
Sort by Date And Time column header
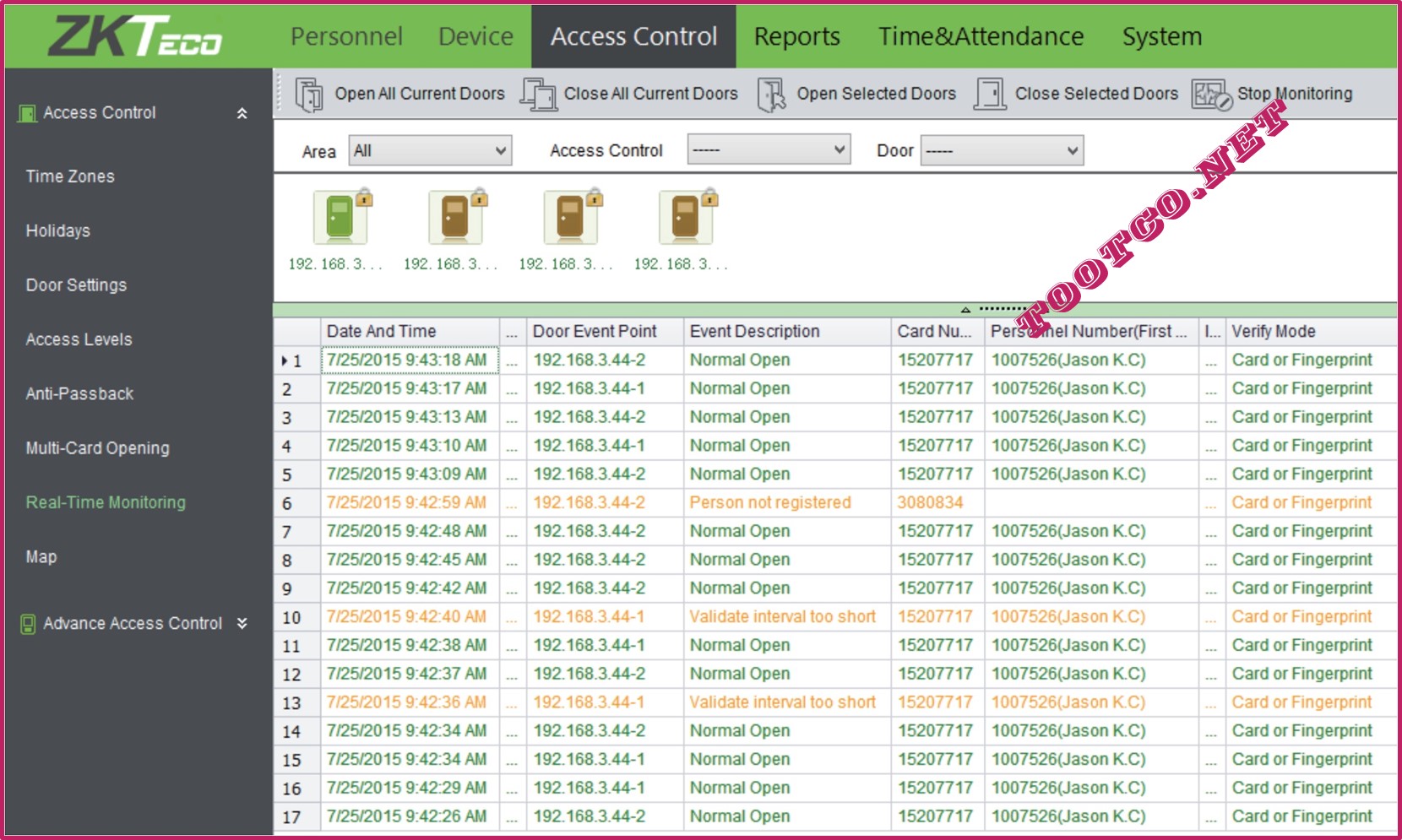click(x=382, y=332)
